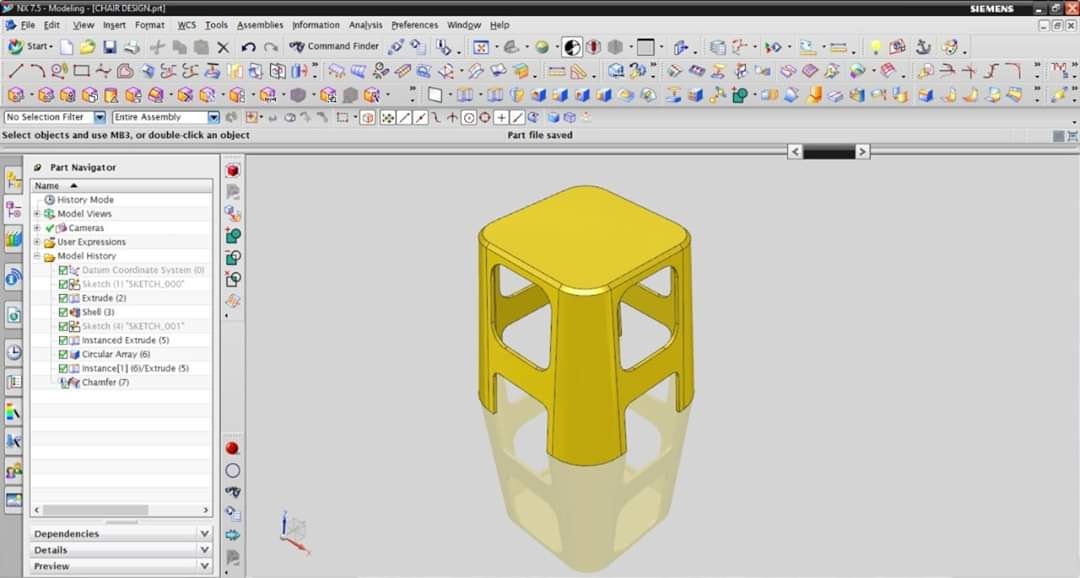
Task: Open the Start application menu
Action: pos(30,46)
